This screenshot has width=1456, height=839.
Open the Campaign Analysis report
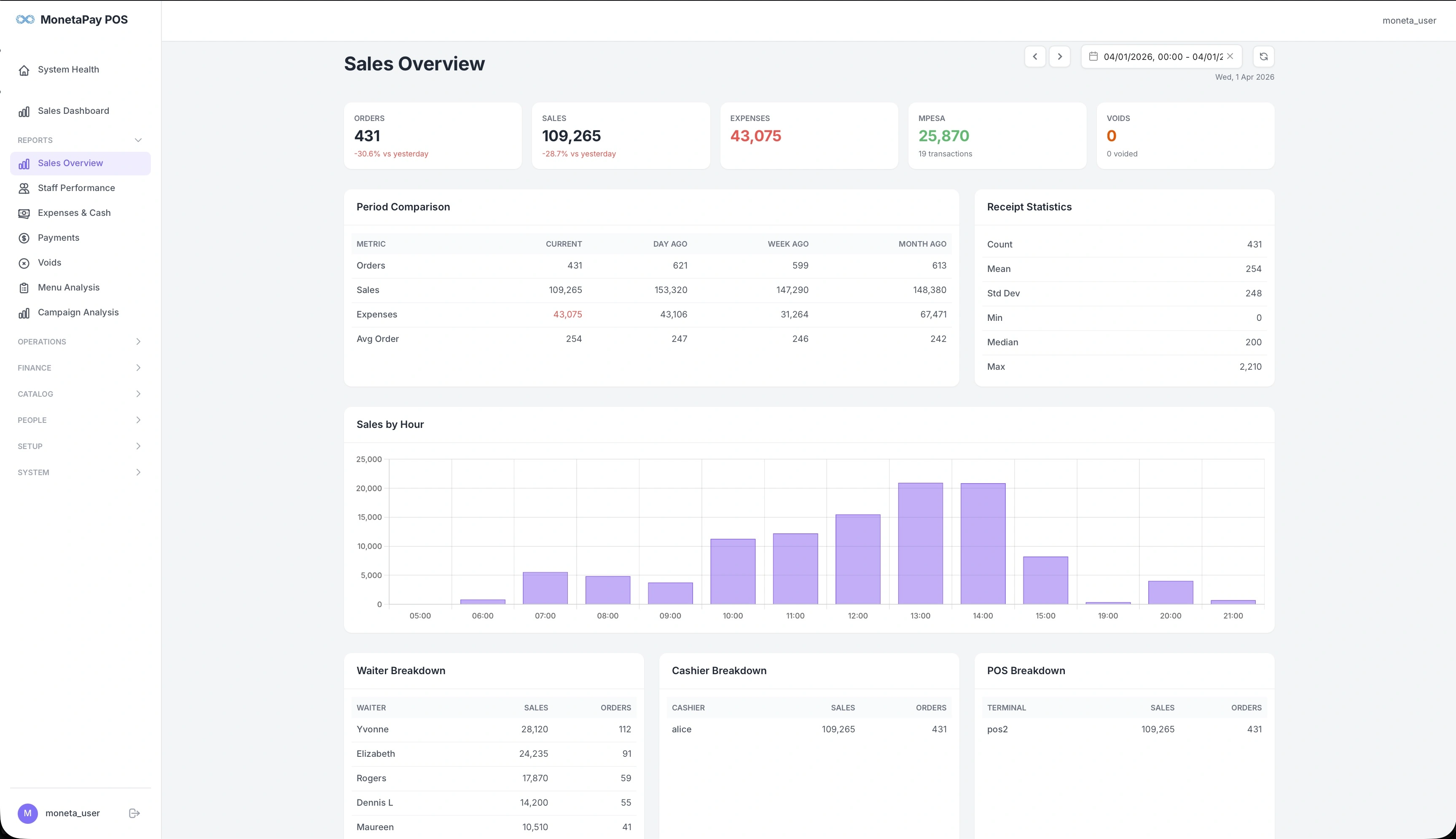[80, 312]
